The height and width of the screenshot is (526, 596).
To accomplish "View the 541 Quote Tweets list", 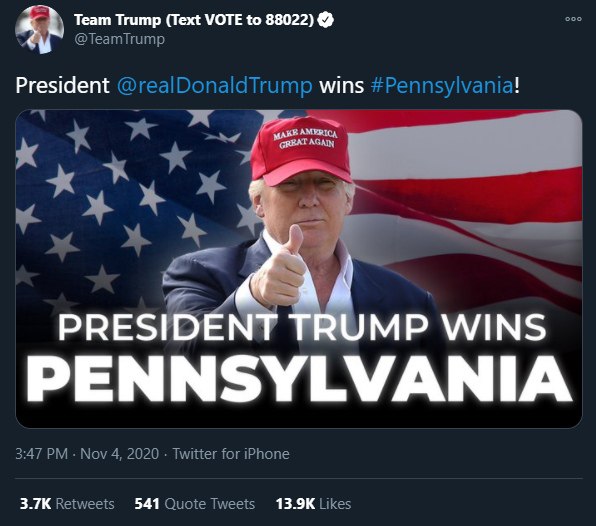I will point(195,504).
